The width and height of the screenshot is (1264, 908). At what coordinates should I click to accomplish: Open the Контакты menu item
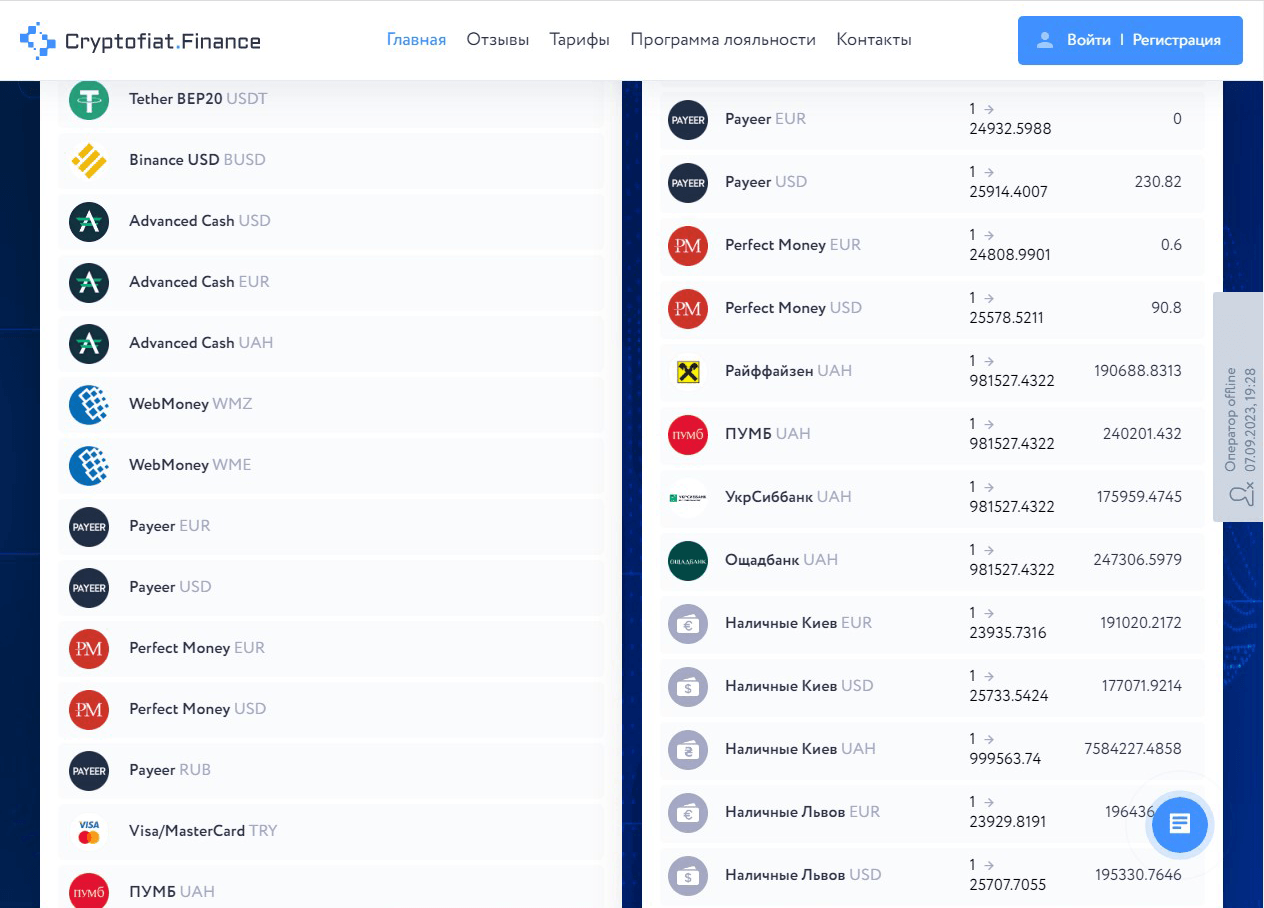(874, 40)
